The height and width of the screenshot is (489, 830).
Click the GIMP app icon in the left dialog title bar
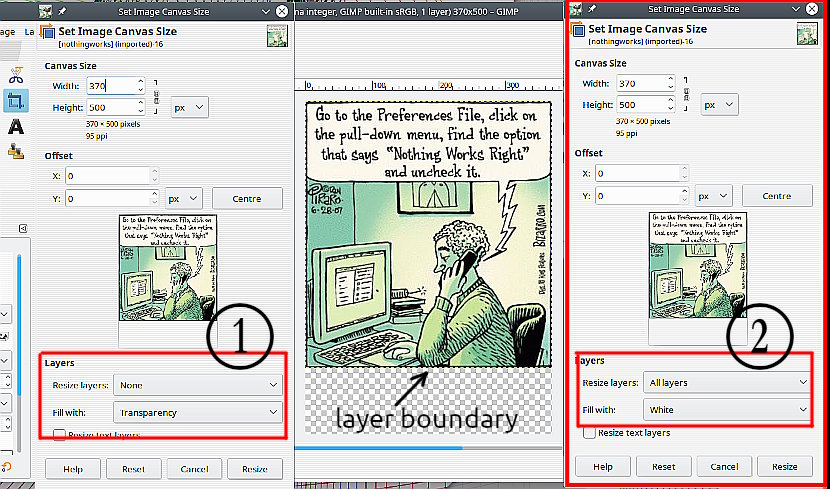coord(46,11)
